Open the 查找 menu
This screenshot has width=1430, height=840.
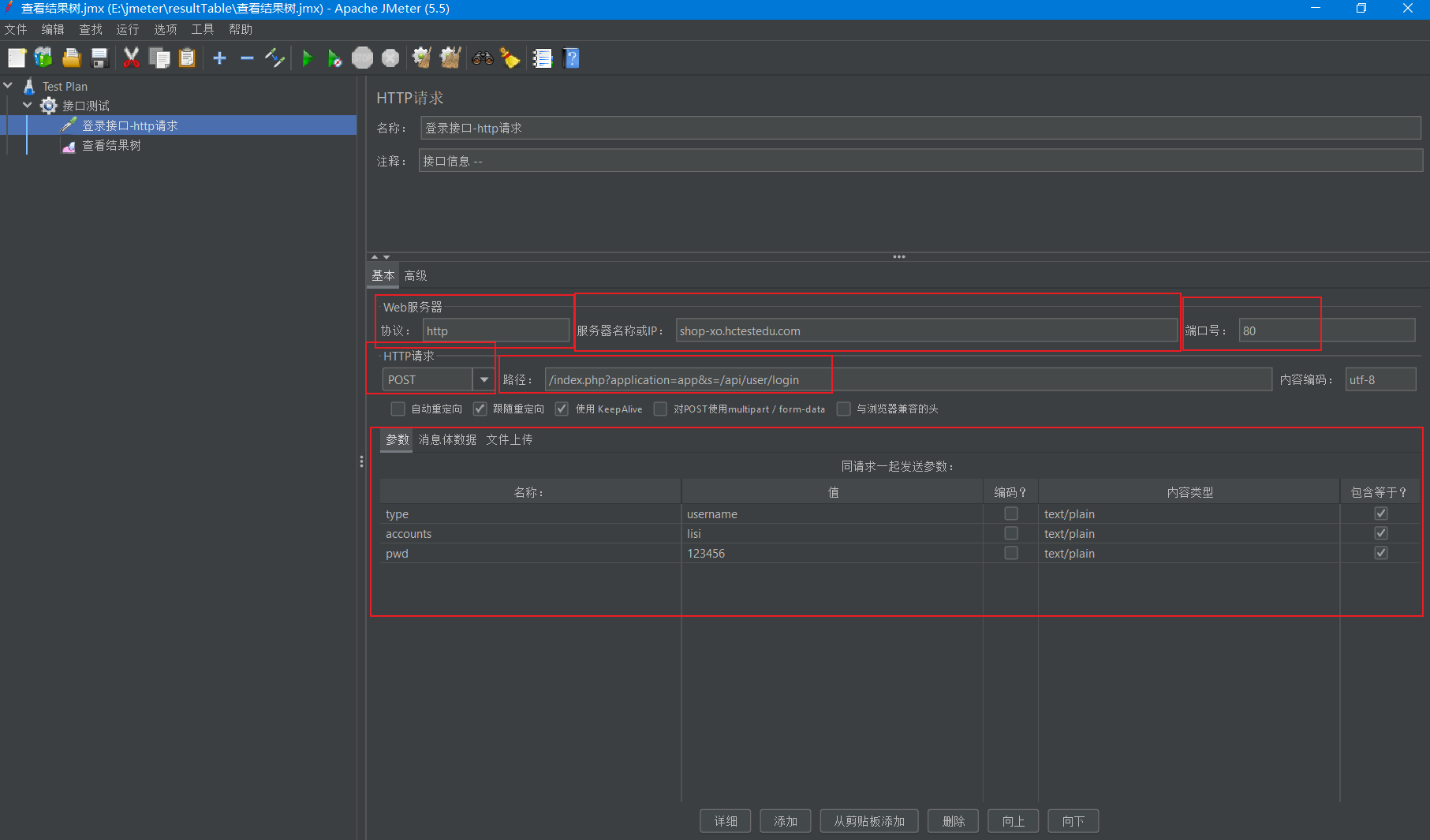pos(91,29)
